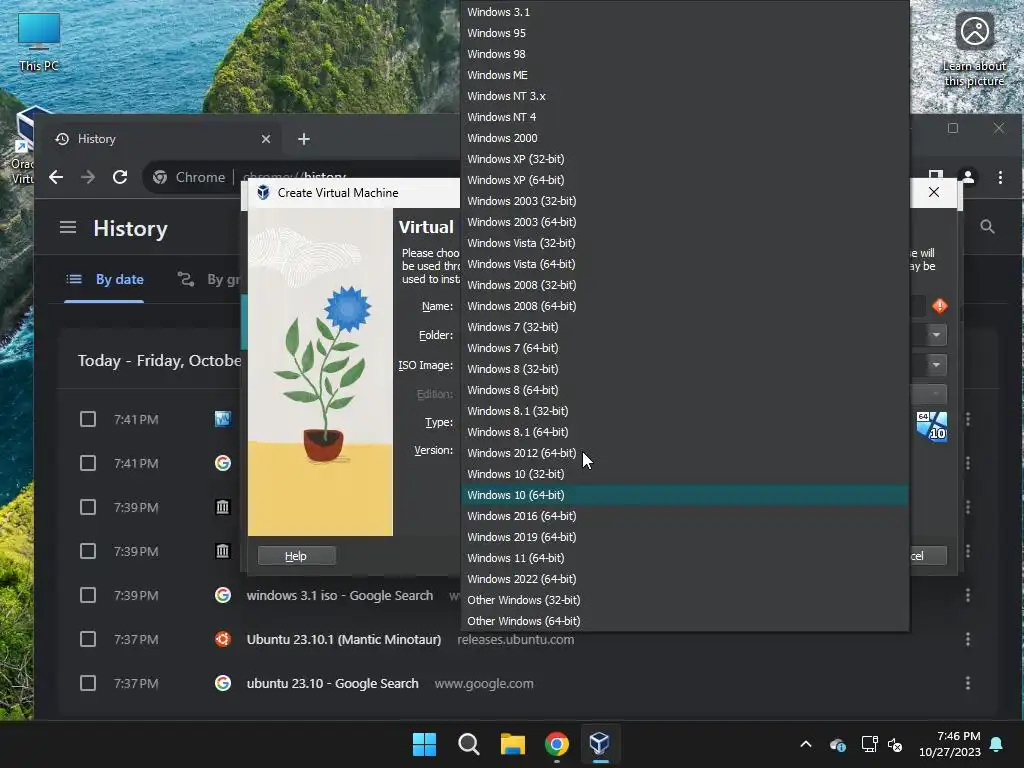Viewport: 1024px width, 768px height.
Task: Choose Windows 8.1 (32-bit)
Action: pyautogui.click(x=684, y=411)
